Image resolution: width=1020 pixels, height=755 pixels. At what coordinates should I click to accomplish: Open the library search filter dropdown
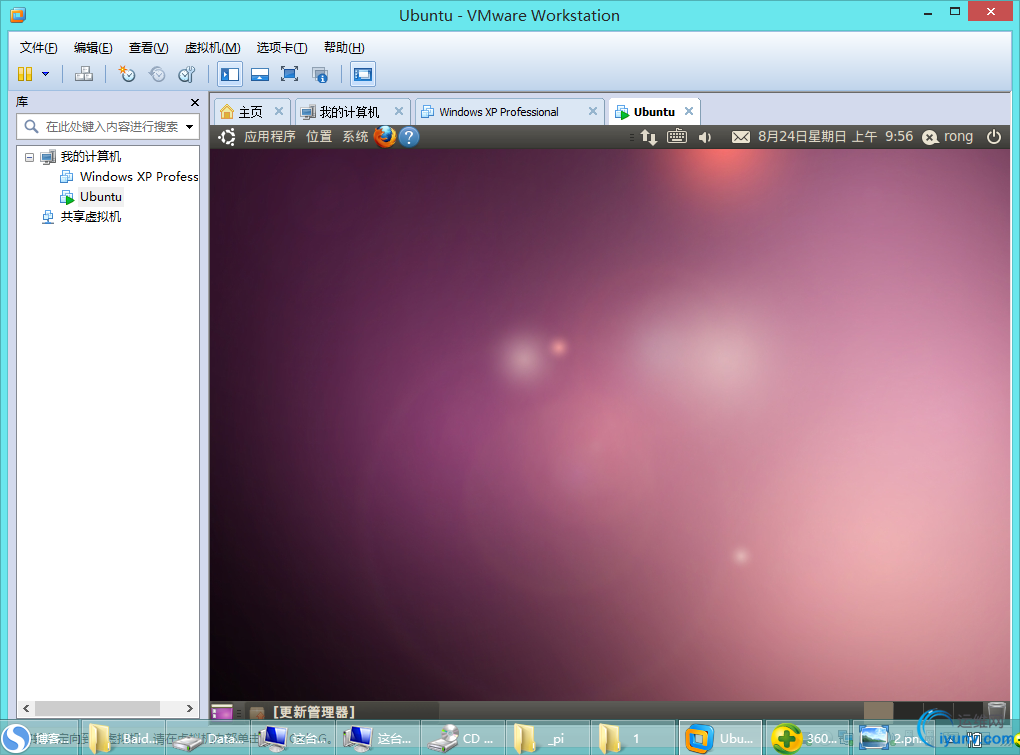tap(190, 127)
